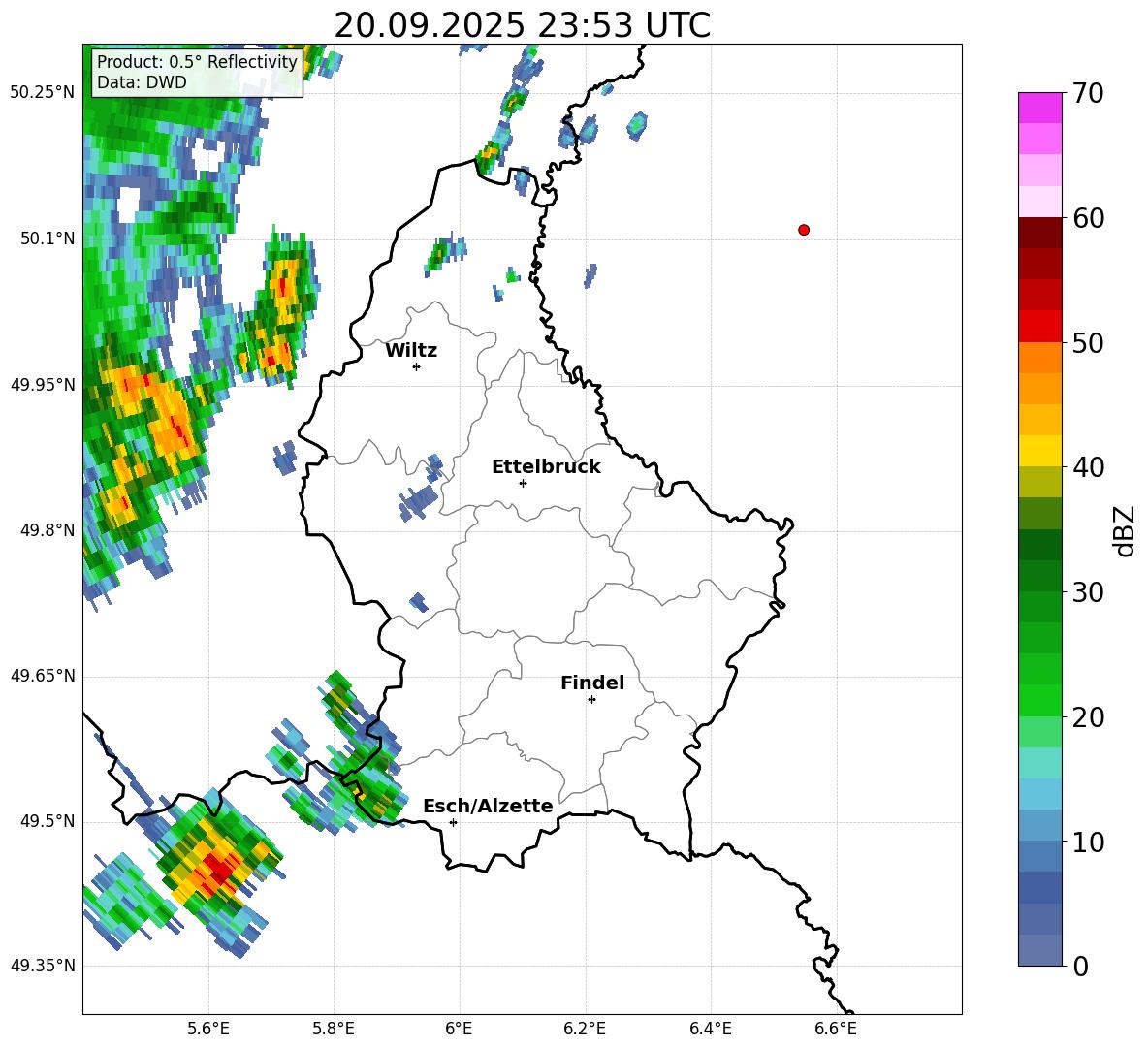
Task: Click the 49.65°N latitude label
Action: (43, 675)
